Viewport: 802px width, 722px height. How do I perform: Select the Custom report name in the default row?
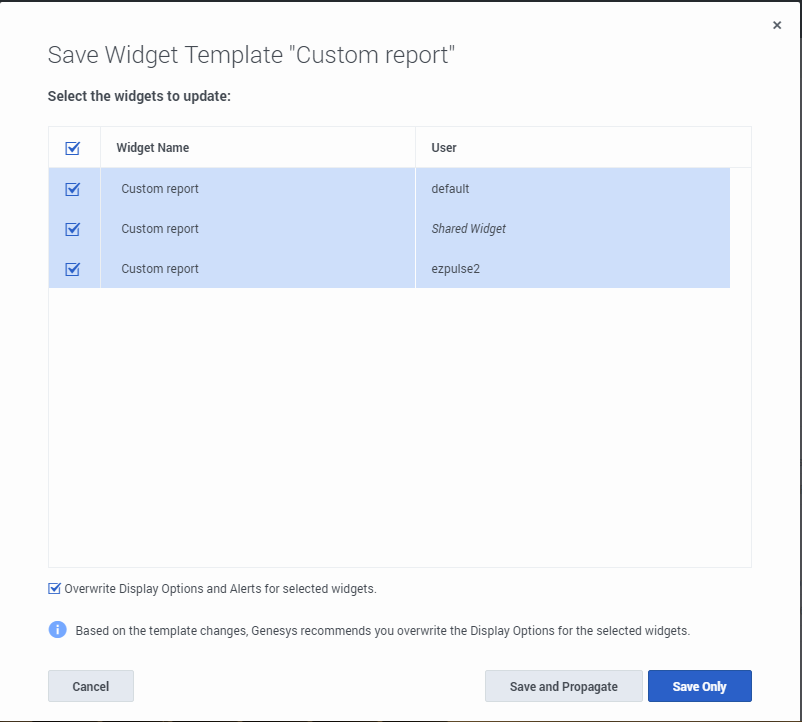click(x=160, y=189)
